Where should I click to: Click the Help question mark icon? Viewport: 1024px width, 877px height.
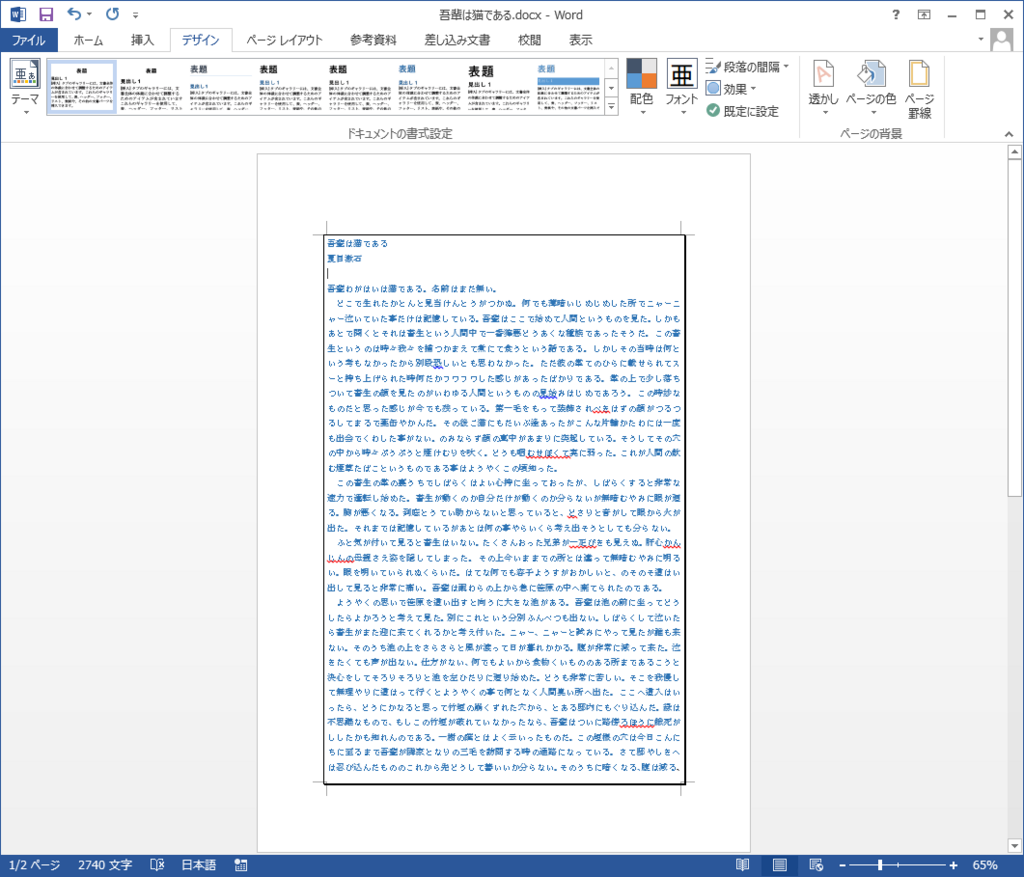coord(895,14)
